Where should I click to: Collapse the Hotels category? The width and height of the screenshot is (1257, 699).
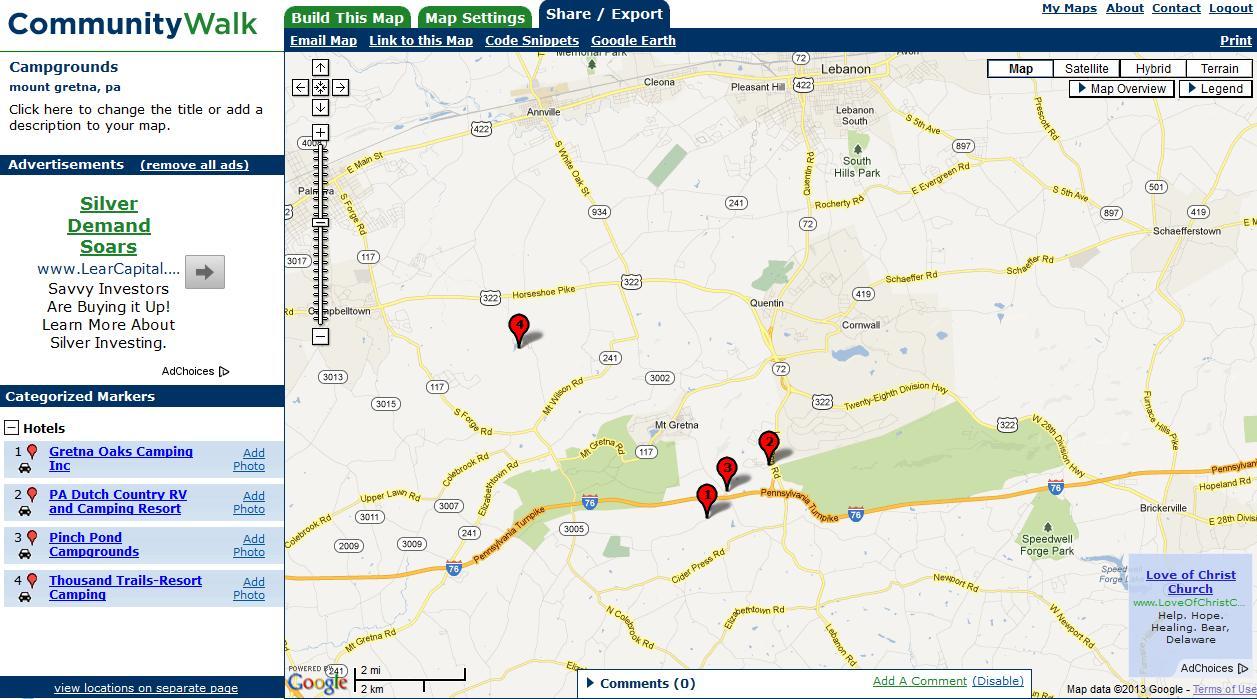[12, 428]
